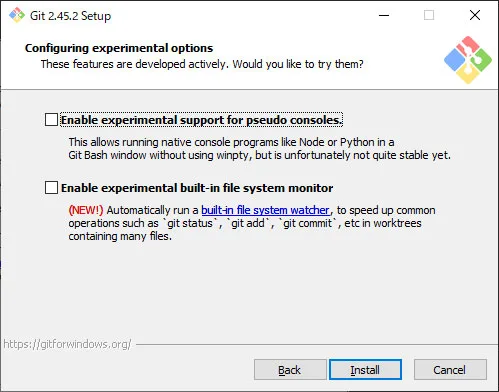Viewport: 499px width, 392px height.
Task: Enable experimental pseudo consoles checkbox
Action: click(x=51, y=120)
